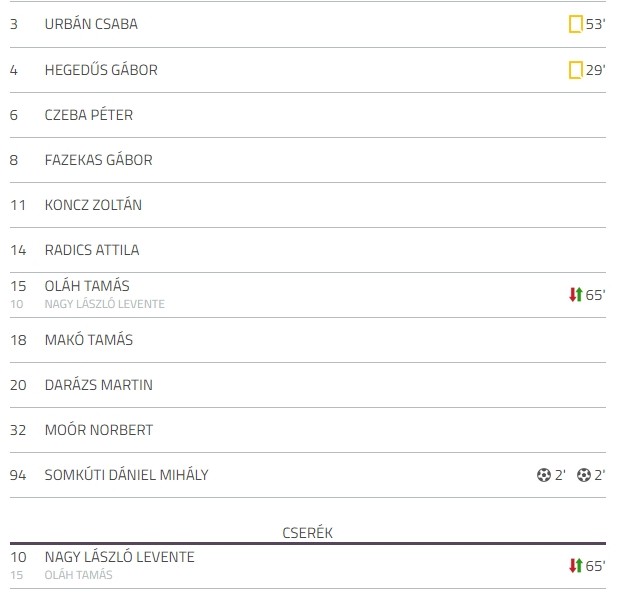The image size is (622, 598).
Task: Click first goal ball icon for Somkúti
Action: click(x=543, y=475)
